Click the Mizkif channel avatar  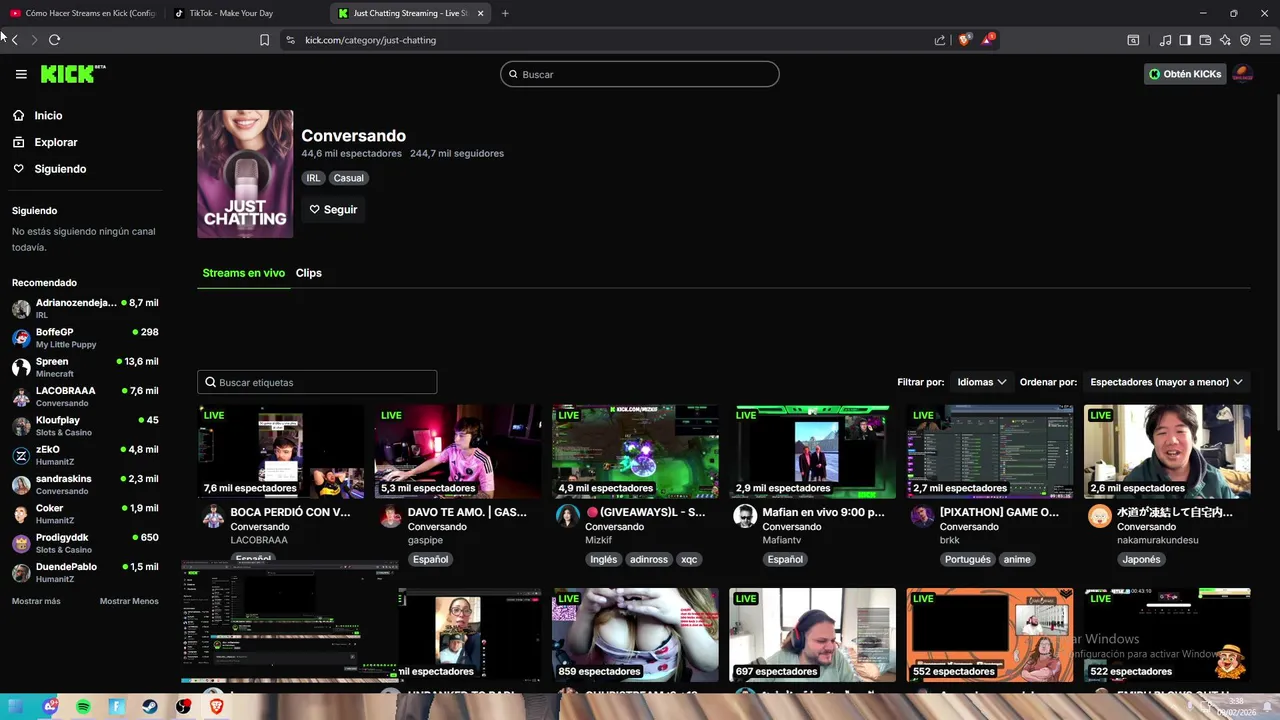(x=567, y=516)
